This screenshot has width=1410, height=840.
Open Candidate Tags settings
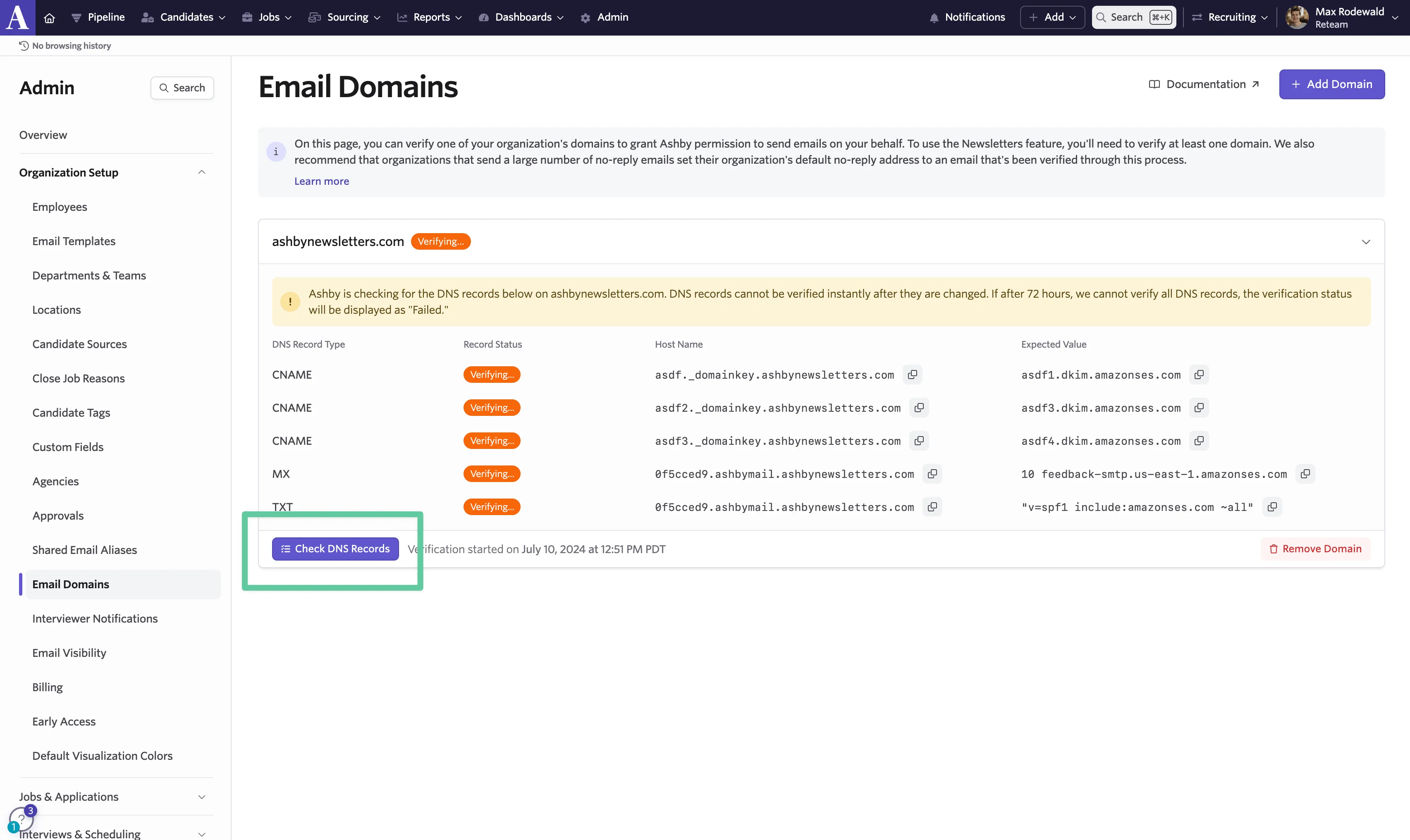point(71,413)
